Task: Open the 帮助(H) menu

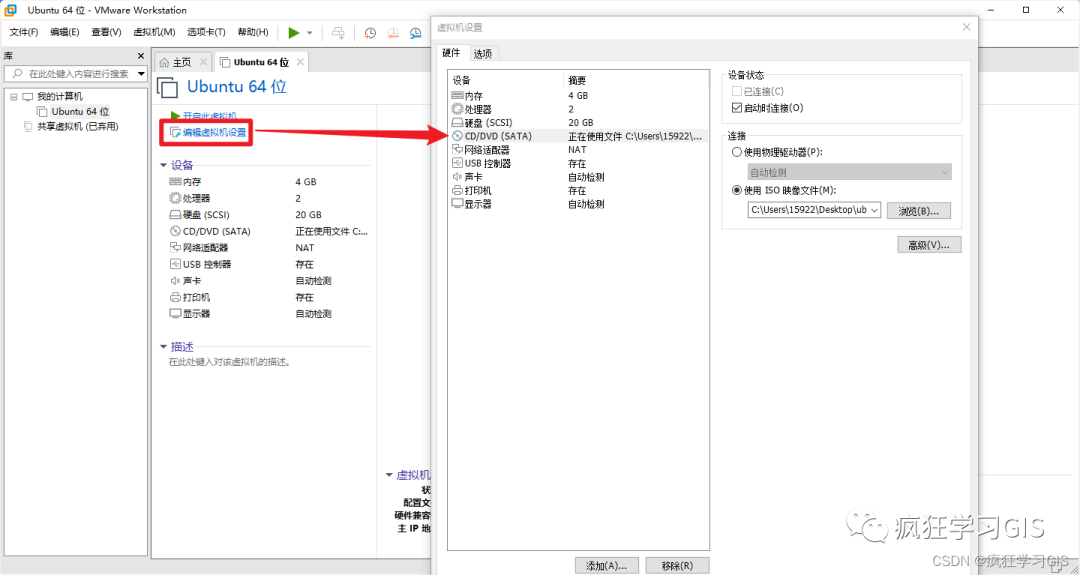Action: [x=253, y=32]
